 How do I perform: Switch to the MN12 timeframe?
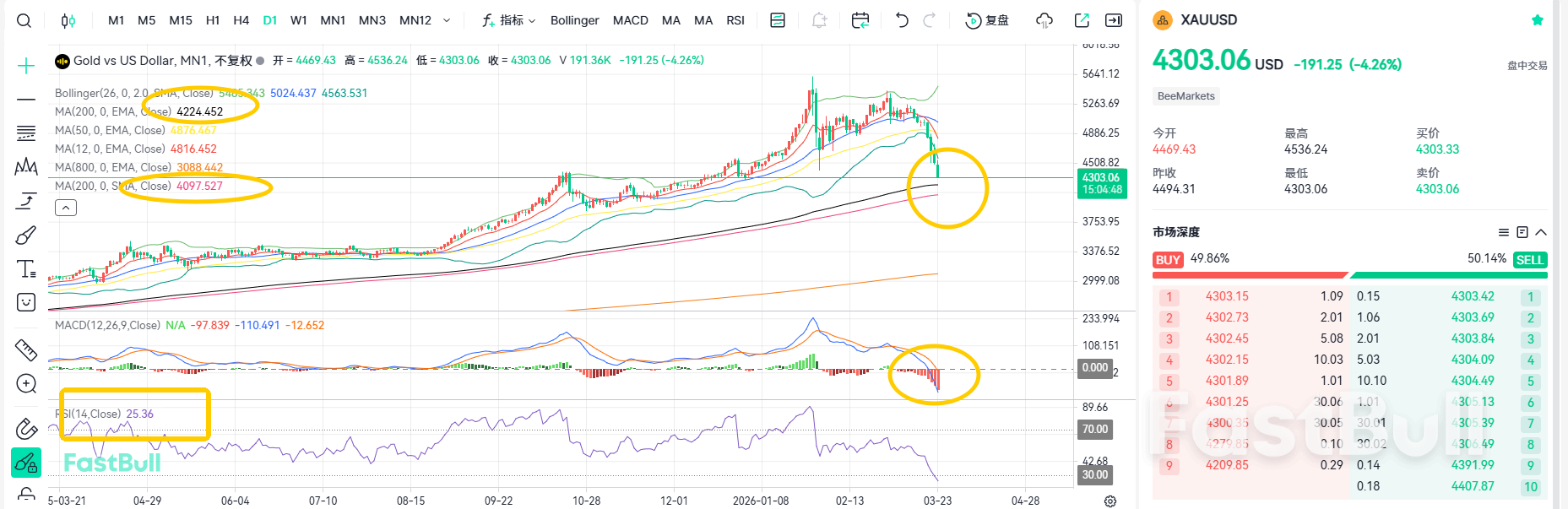pyautogui.click(x=415, y=20)
